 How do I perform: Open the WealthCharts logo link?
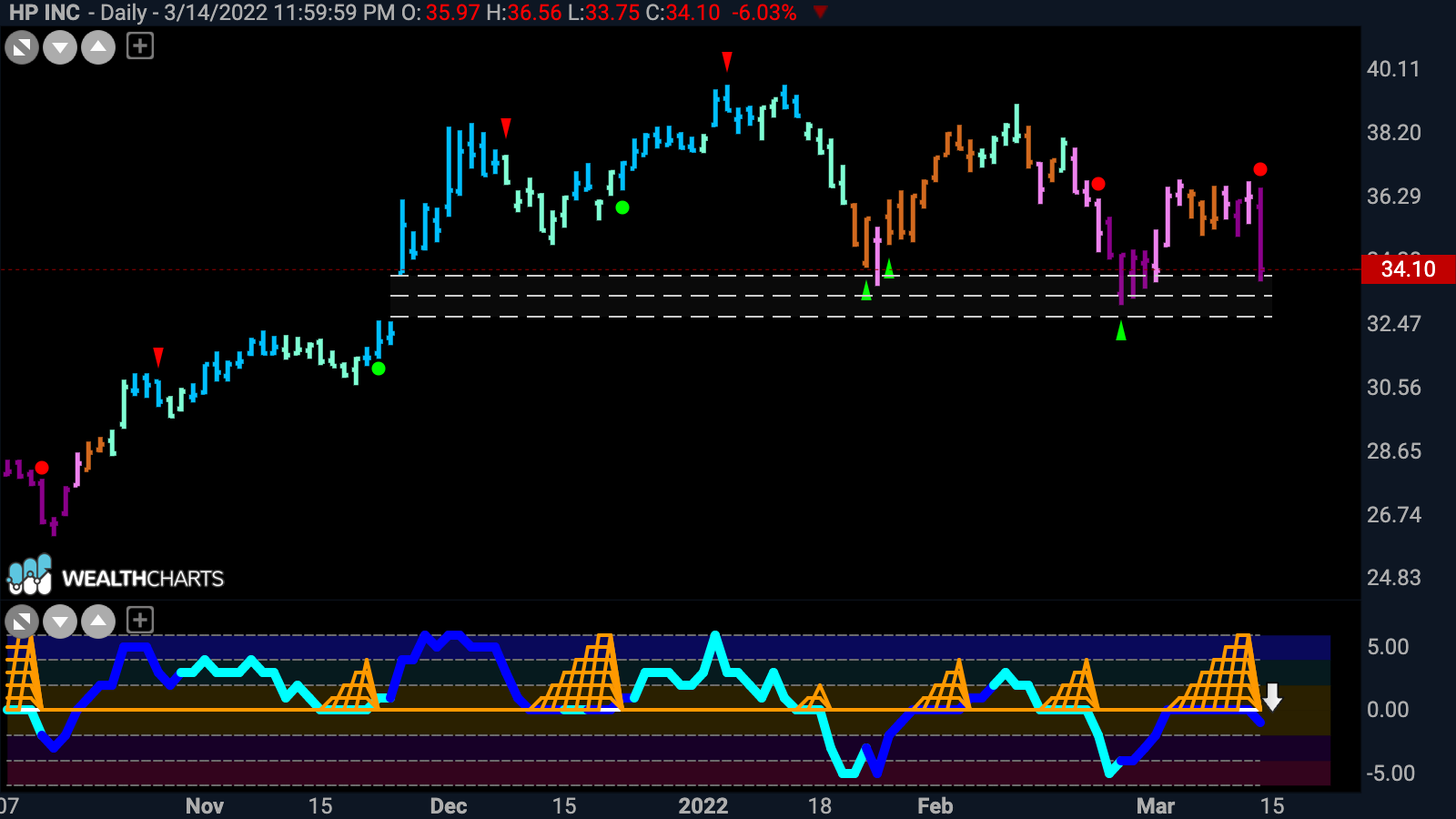[116, 576]
